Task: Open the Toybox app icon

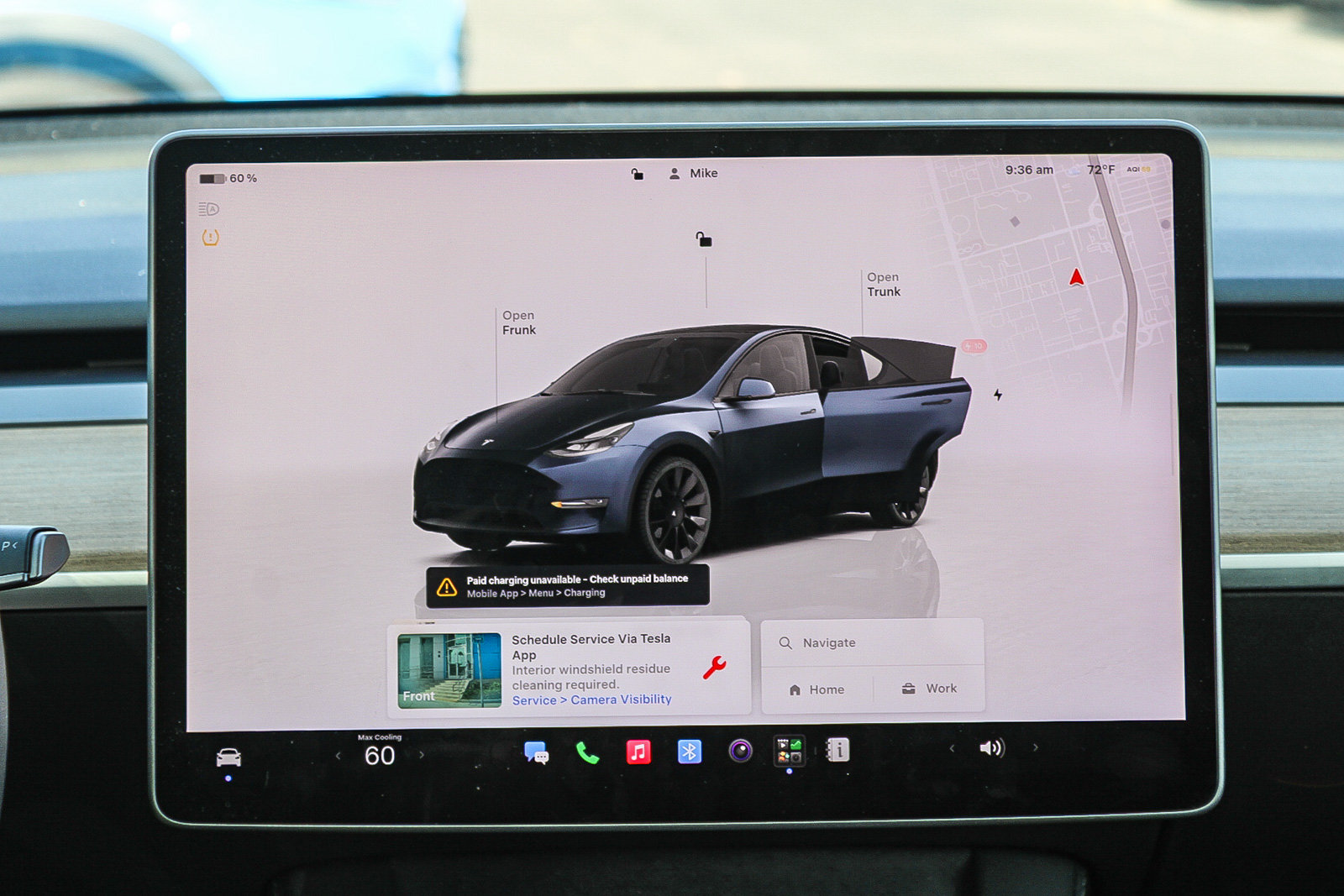Action: coord(789,751)
